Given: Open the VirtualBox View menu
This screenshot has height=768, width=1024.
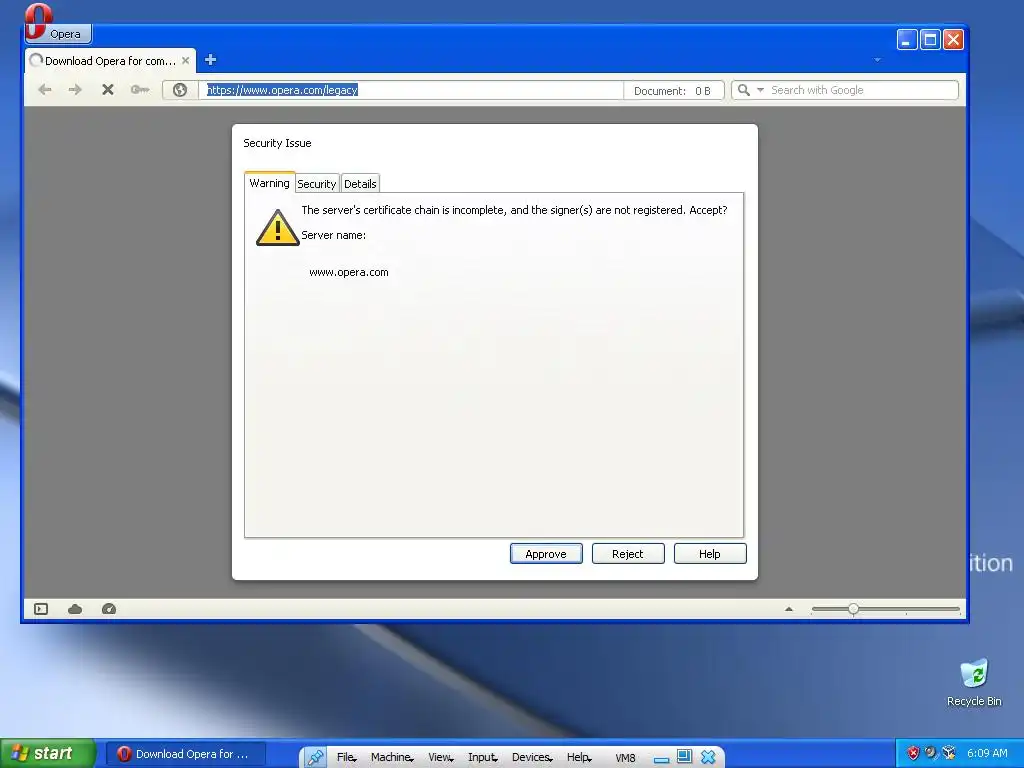Looking at the screenshot, I should point(440,757).
